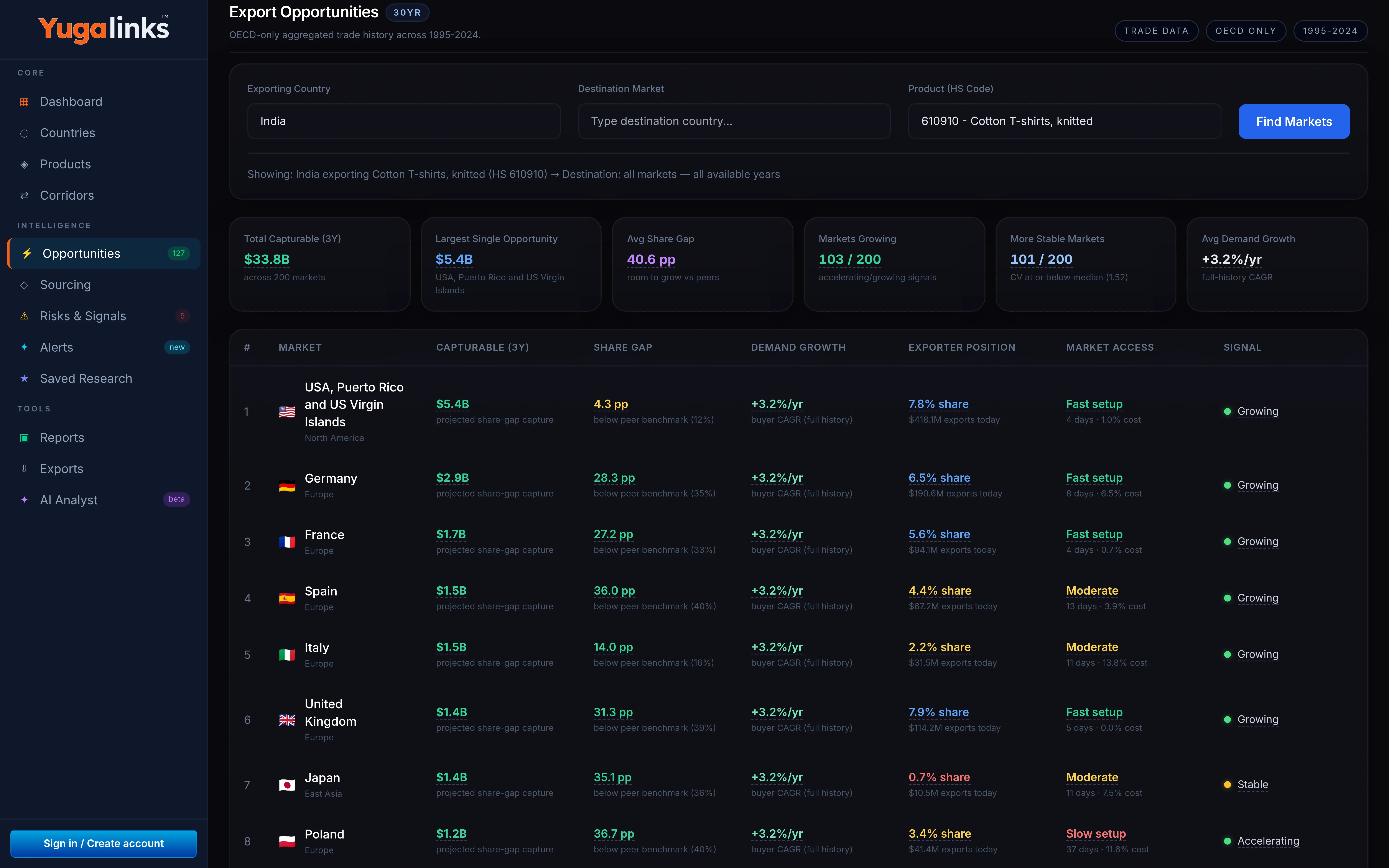1389x868 pixels.
Task: Click the Markets Growing 103 / 200 value
Action: tap(849, 260)
